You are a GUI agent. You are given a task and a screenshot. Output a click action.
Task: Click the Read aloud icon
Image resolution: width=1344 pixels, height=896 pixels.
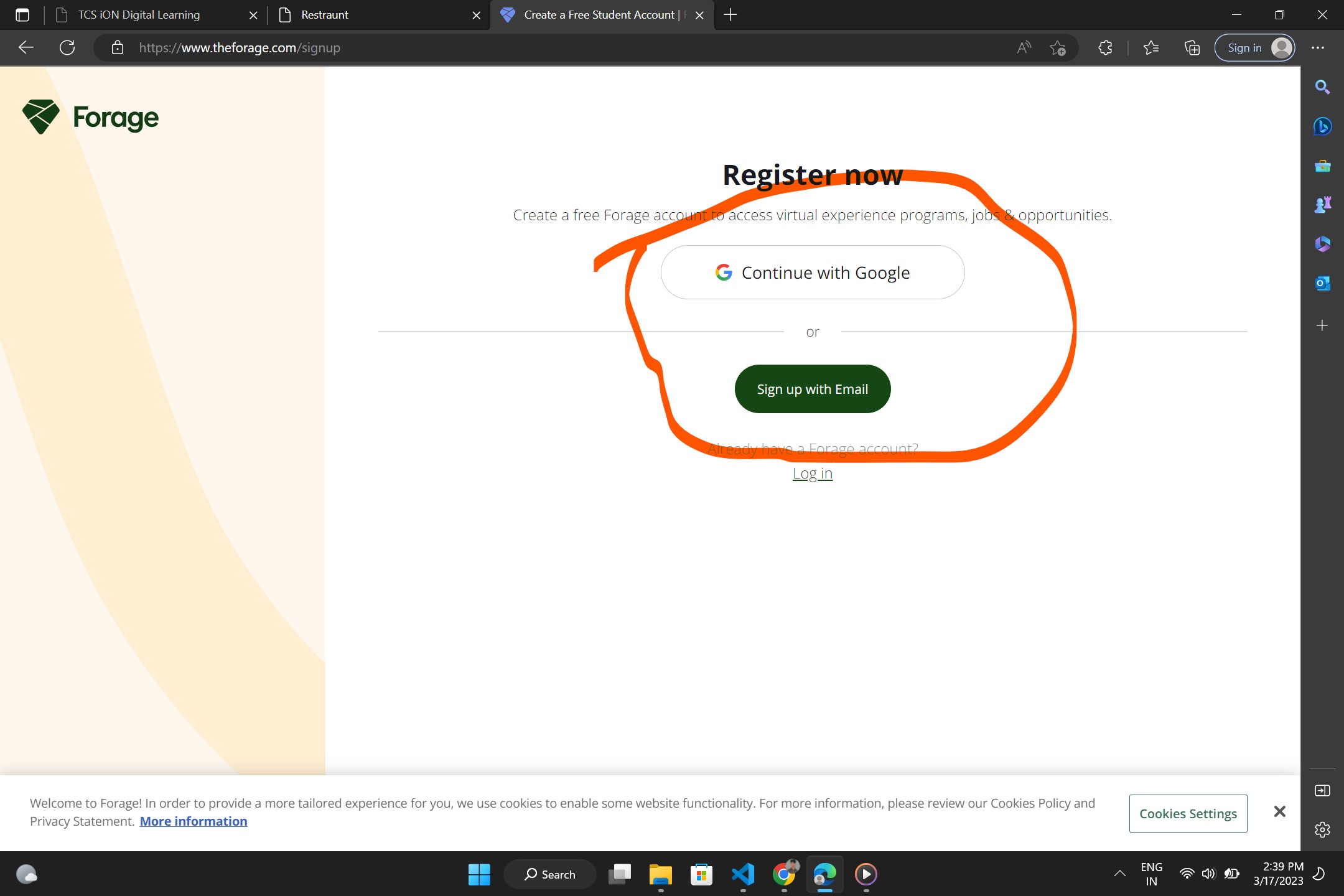[x=1024, y=48]
